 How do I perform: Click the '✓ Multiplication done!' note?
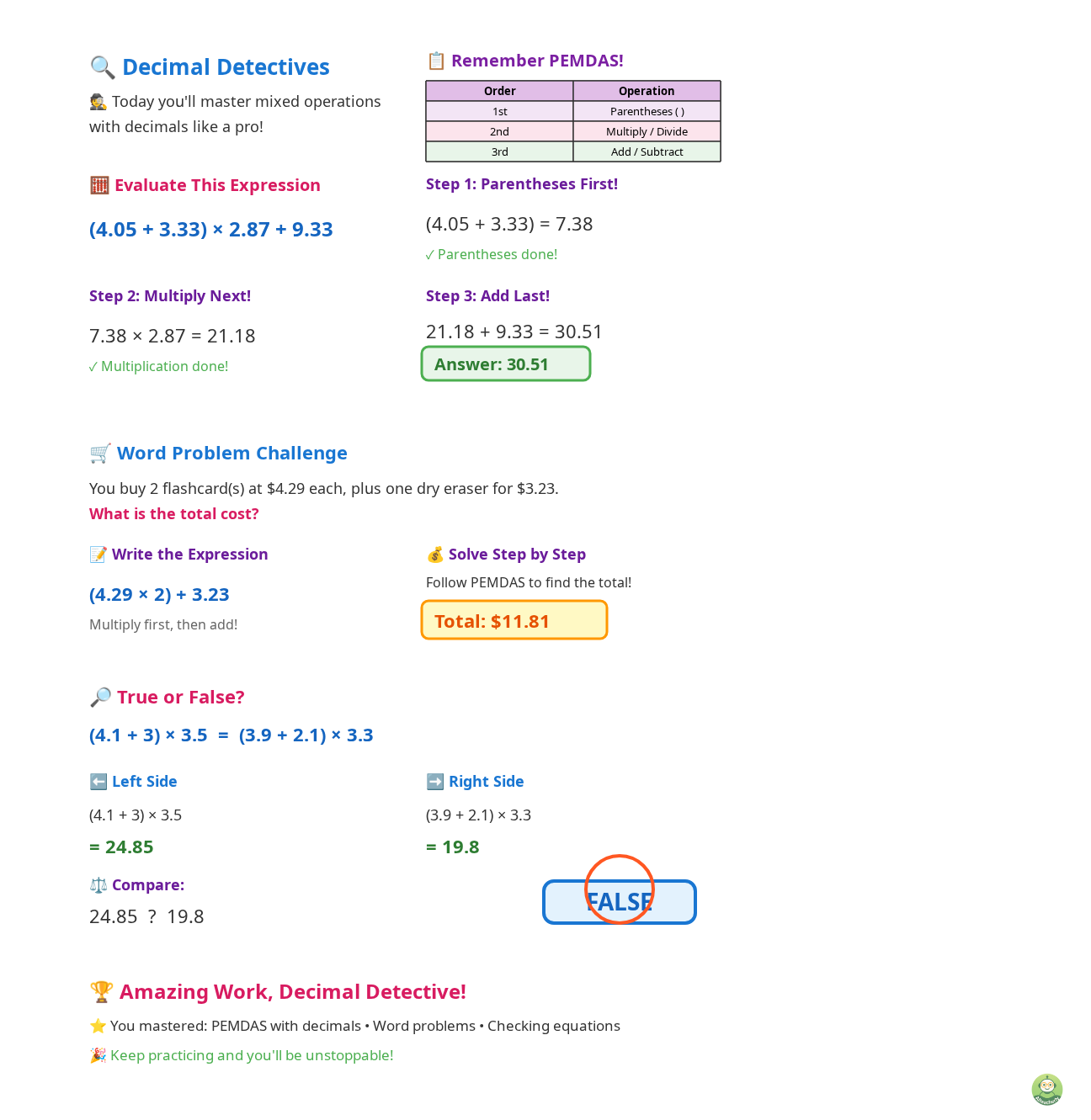point(159,366)
